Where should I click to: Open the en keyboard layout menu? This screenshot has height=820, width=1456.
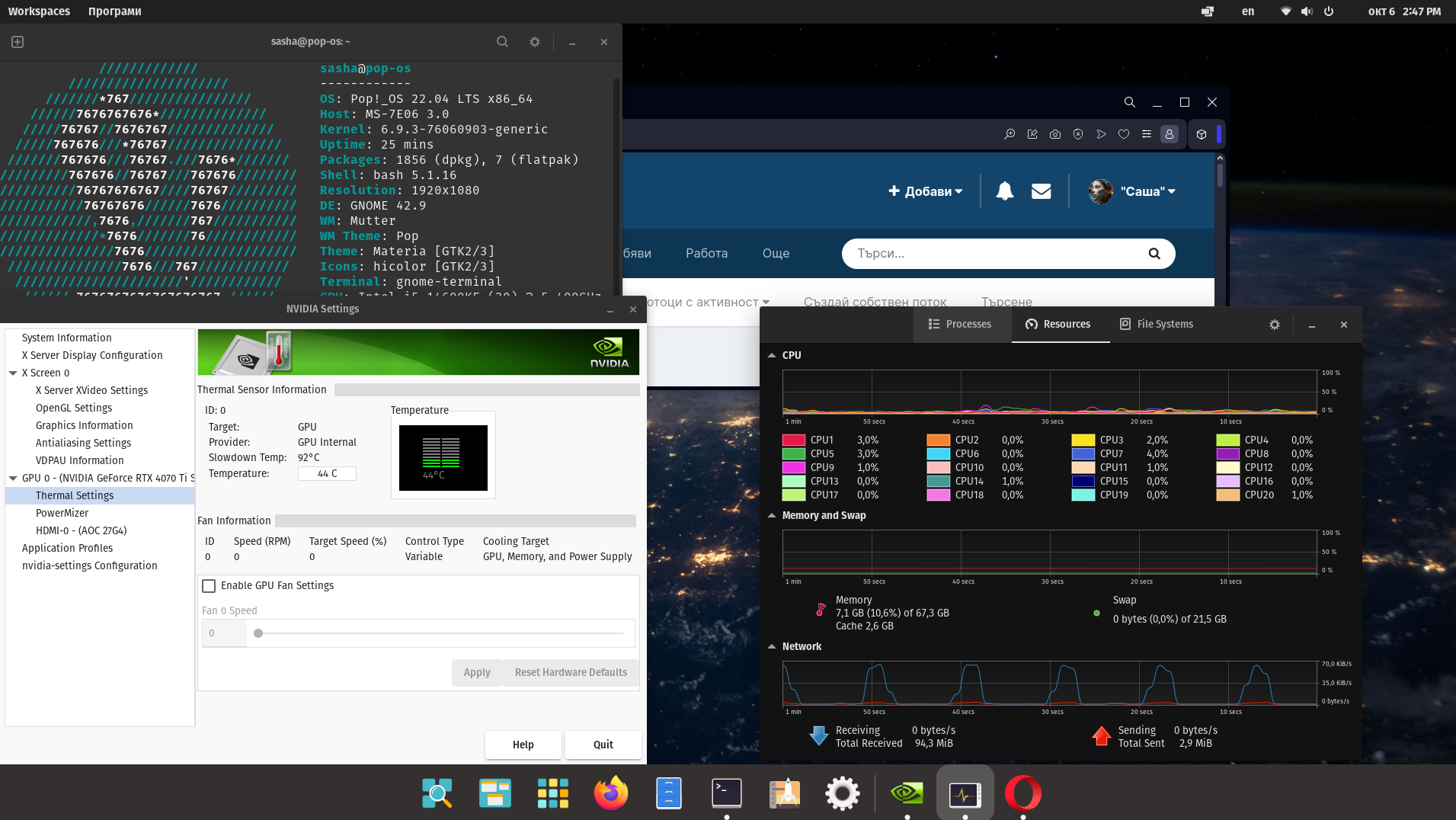coord(1248,11)
